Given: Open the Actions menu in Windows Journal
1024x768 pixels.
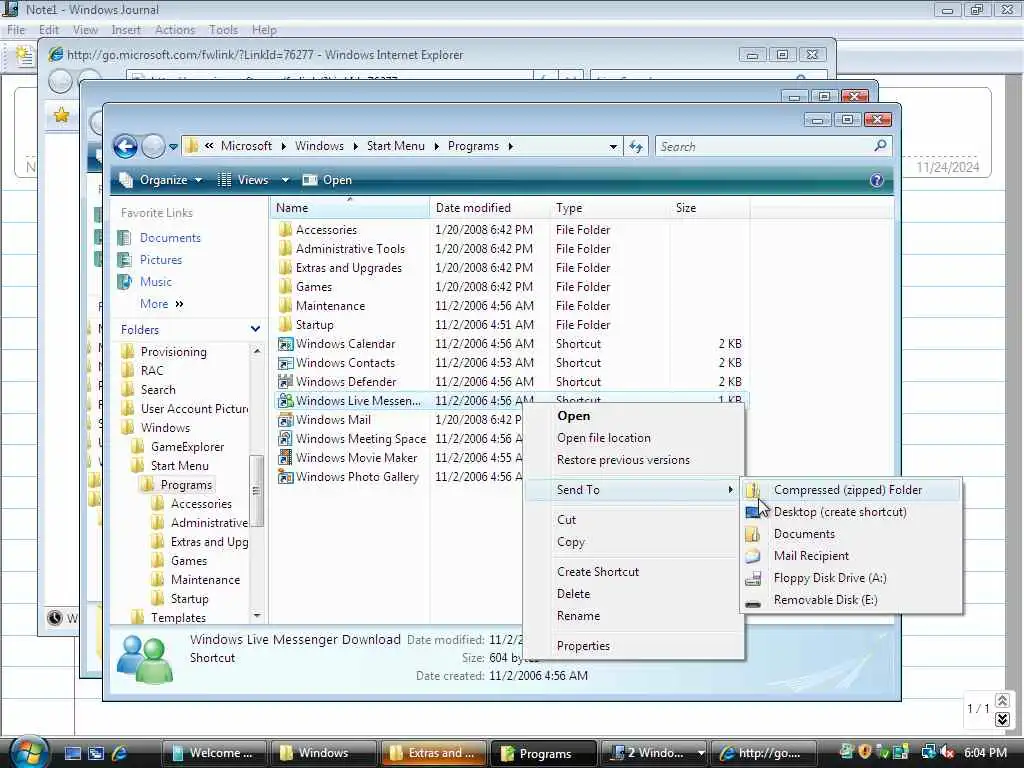Looking at the screenshot, I should [x=174, y=30].
